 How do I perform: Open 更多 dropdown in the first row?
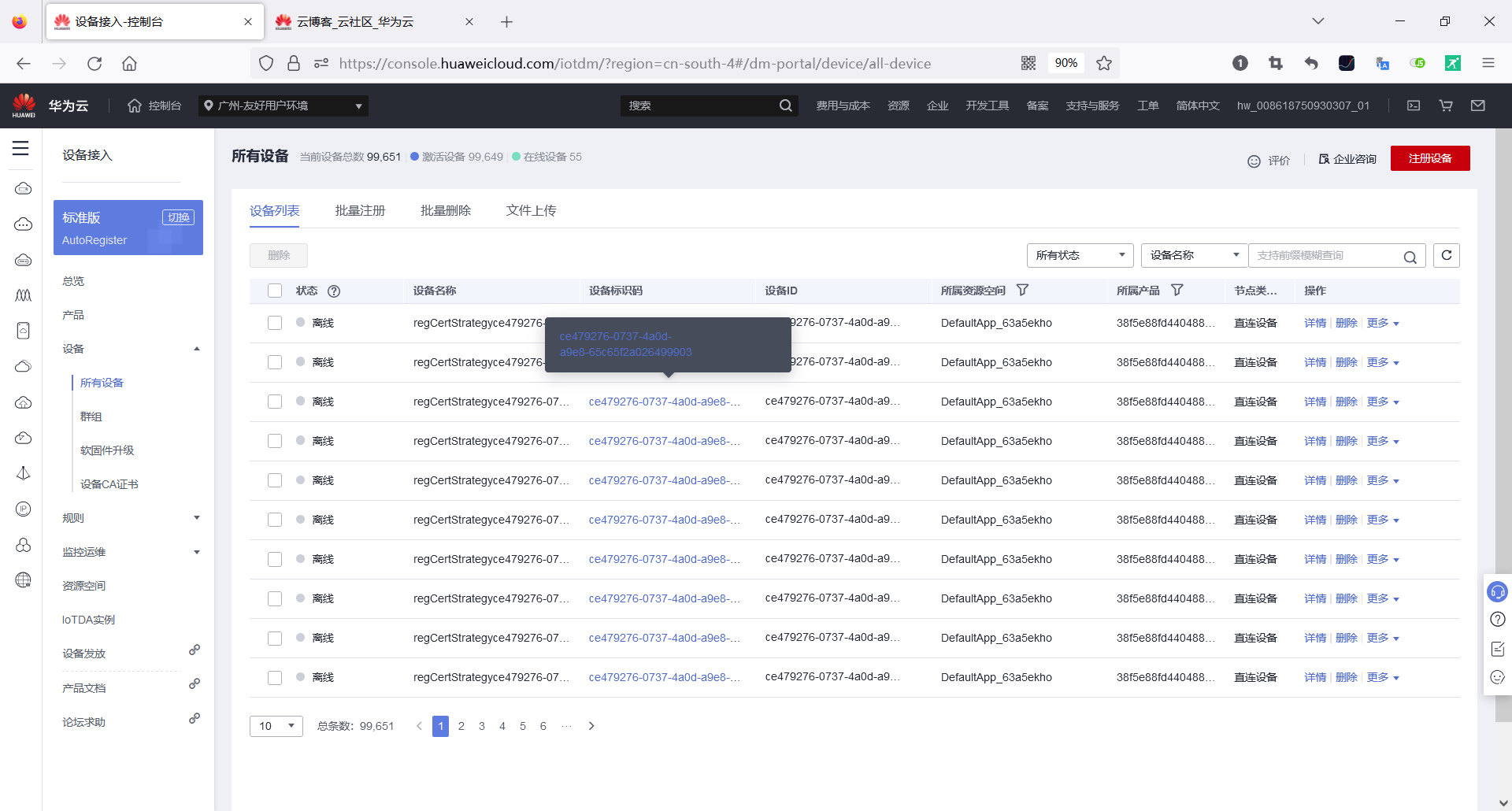tap(1382, 323)
